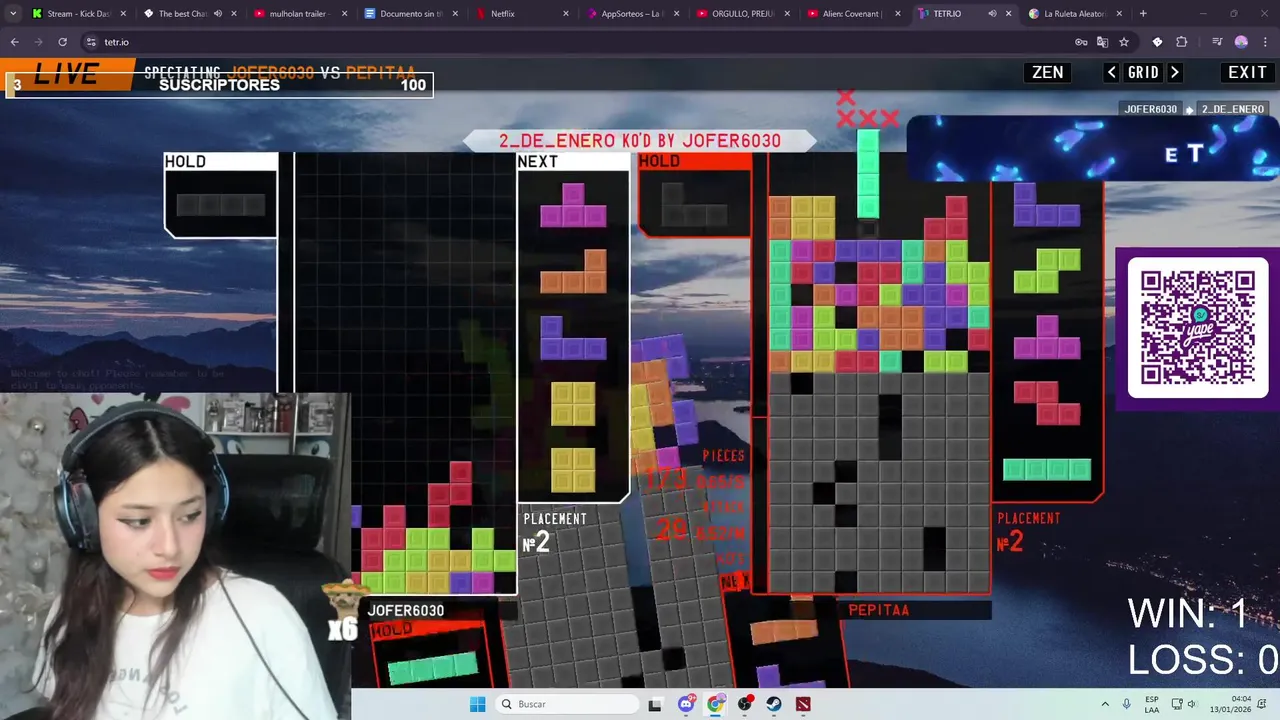Open the ESP LAA language switcher
Screen dimensions: 1280x720
point(1152,704)
